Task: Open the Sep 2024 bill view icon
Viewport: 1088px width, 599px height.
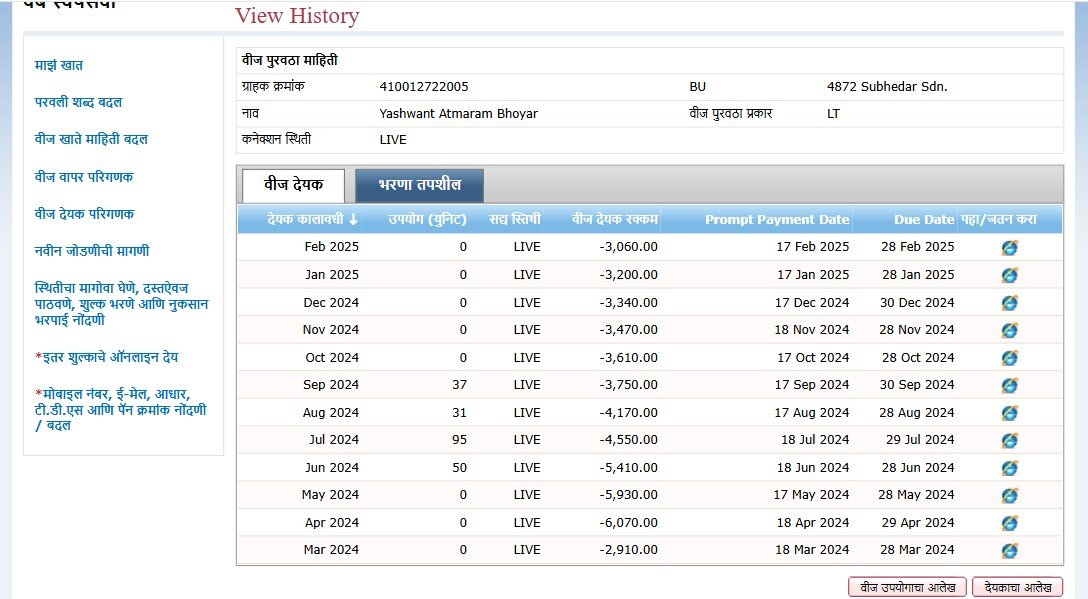Action: (1009, 385)
